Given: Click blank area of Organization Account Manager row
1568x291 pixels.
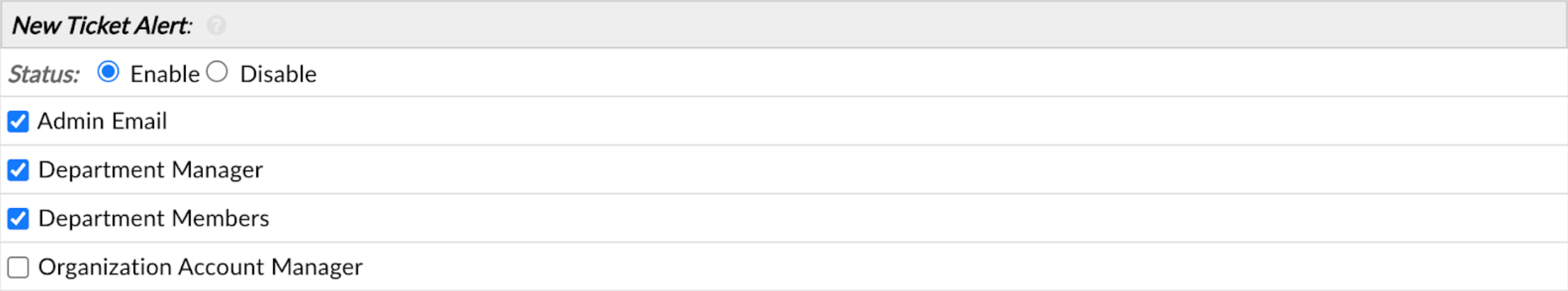Looking at the screenshot, I should click(x=906, y=267).
